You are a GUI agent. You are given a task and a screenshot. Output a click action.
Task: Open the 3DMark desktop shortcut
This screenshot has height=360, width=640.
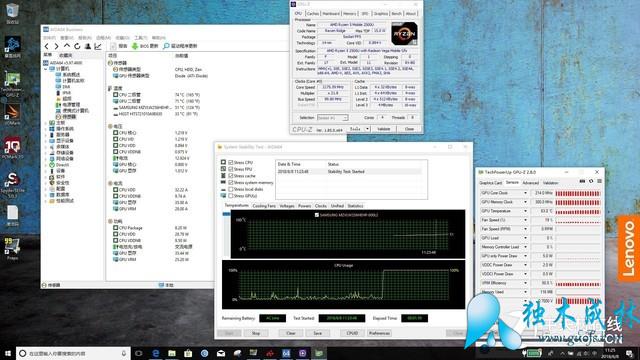point(12,113)
